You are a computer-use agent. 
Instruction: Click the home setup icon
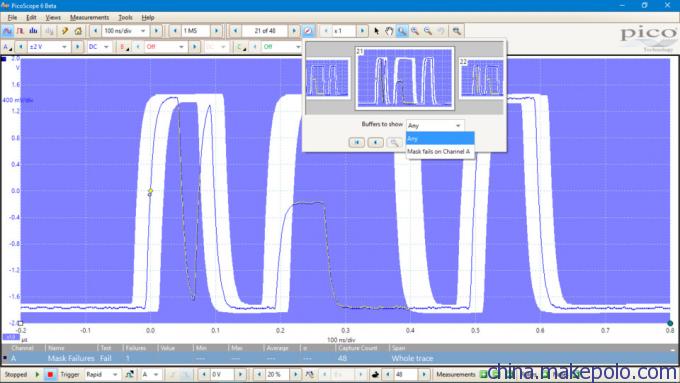pos(78,31)
